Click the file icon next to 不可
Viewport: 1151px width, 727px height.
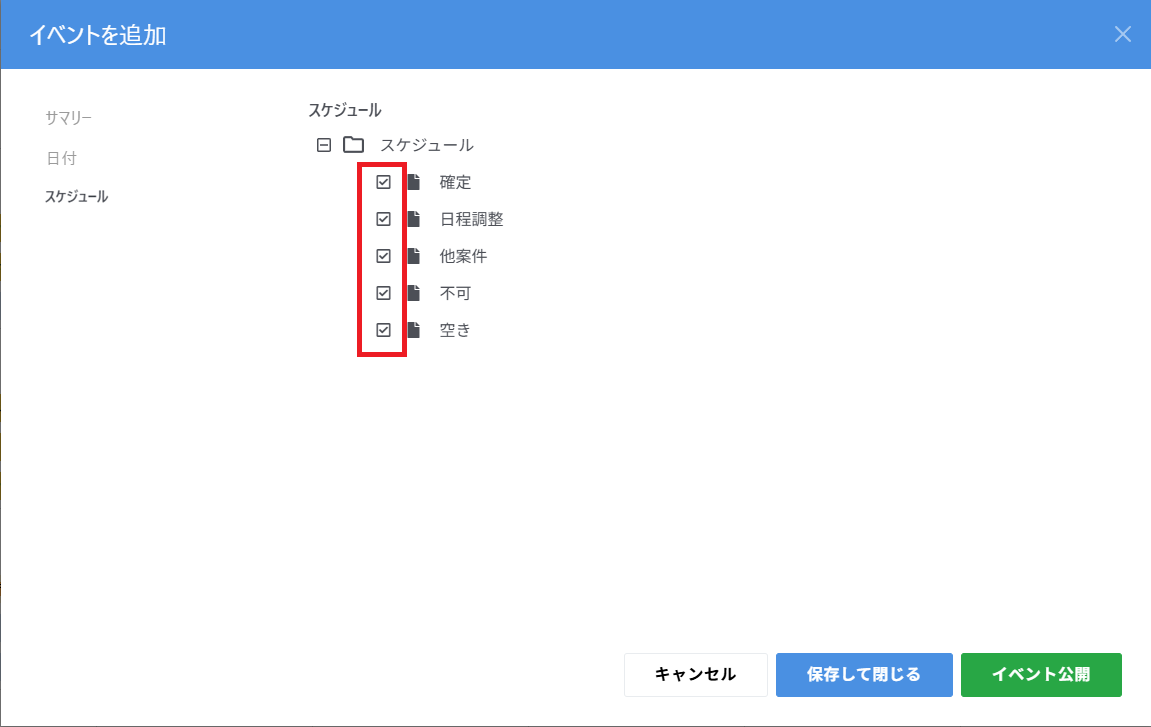413,293
